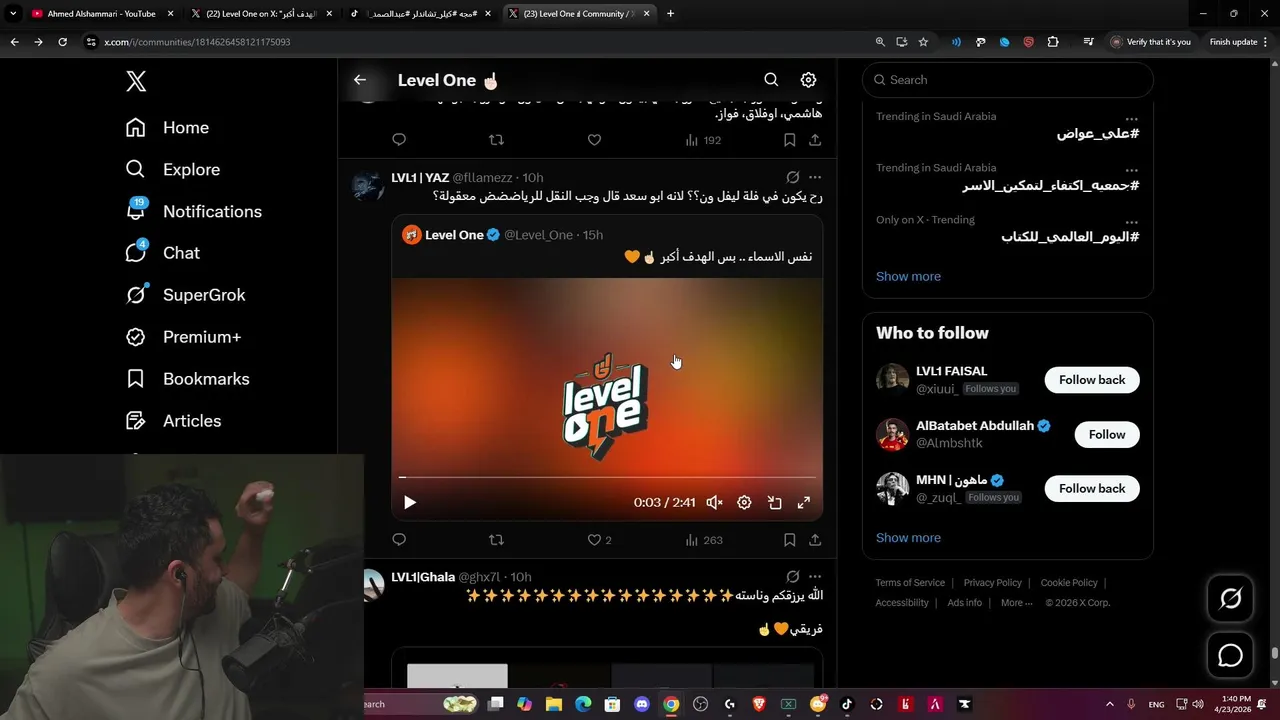
Task: Click the back arrow beside Level One
Action: (360, 80)
